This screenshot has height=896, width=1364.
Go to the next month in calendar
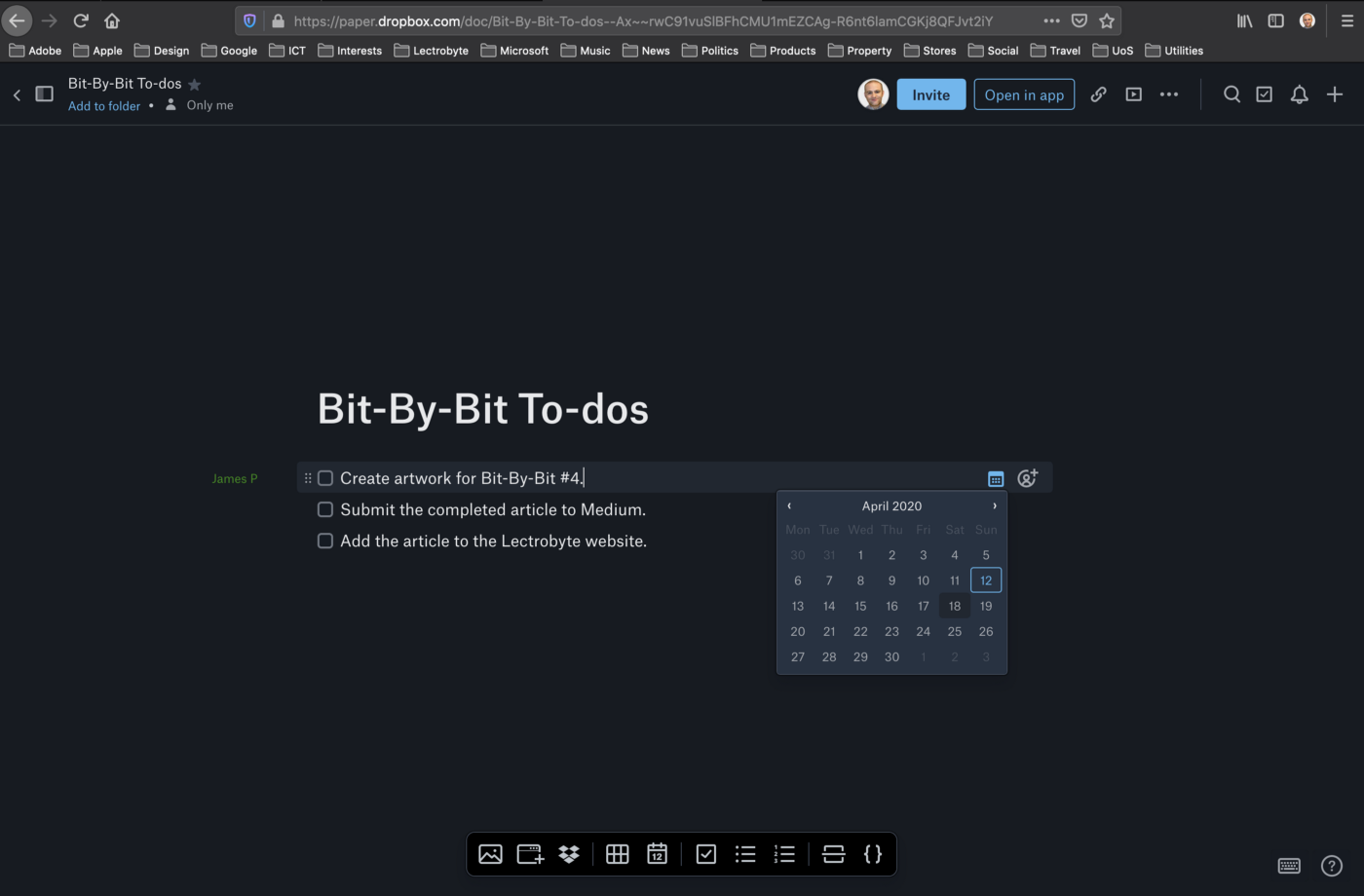click(994, 505)
